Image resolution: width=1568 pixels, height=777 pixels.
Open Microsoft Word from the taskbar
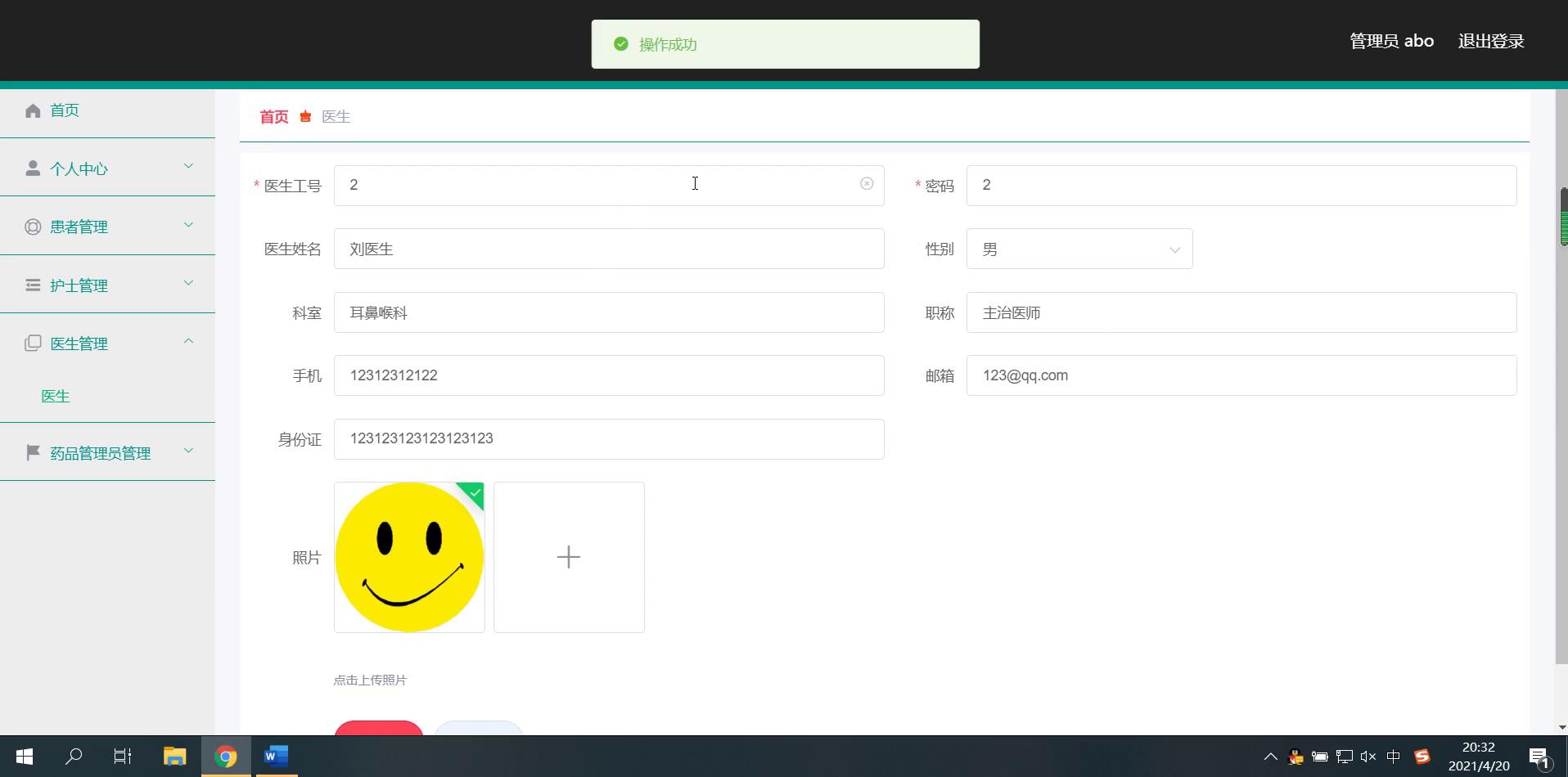(276, 757)
